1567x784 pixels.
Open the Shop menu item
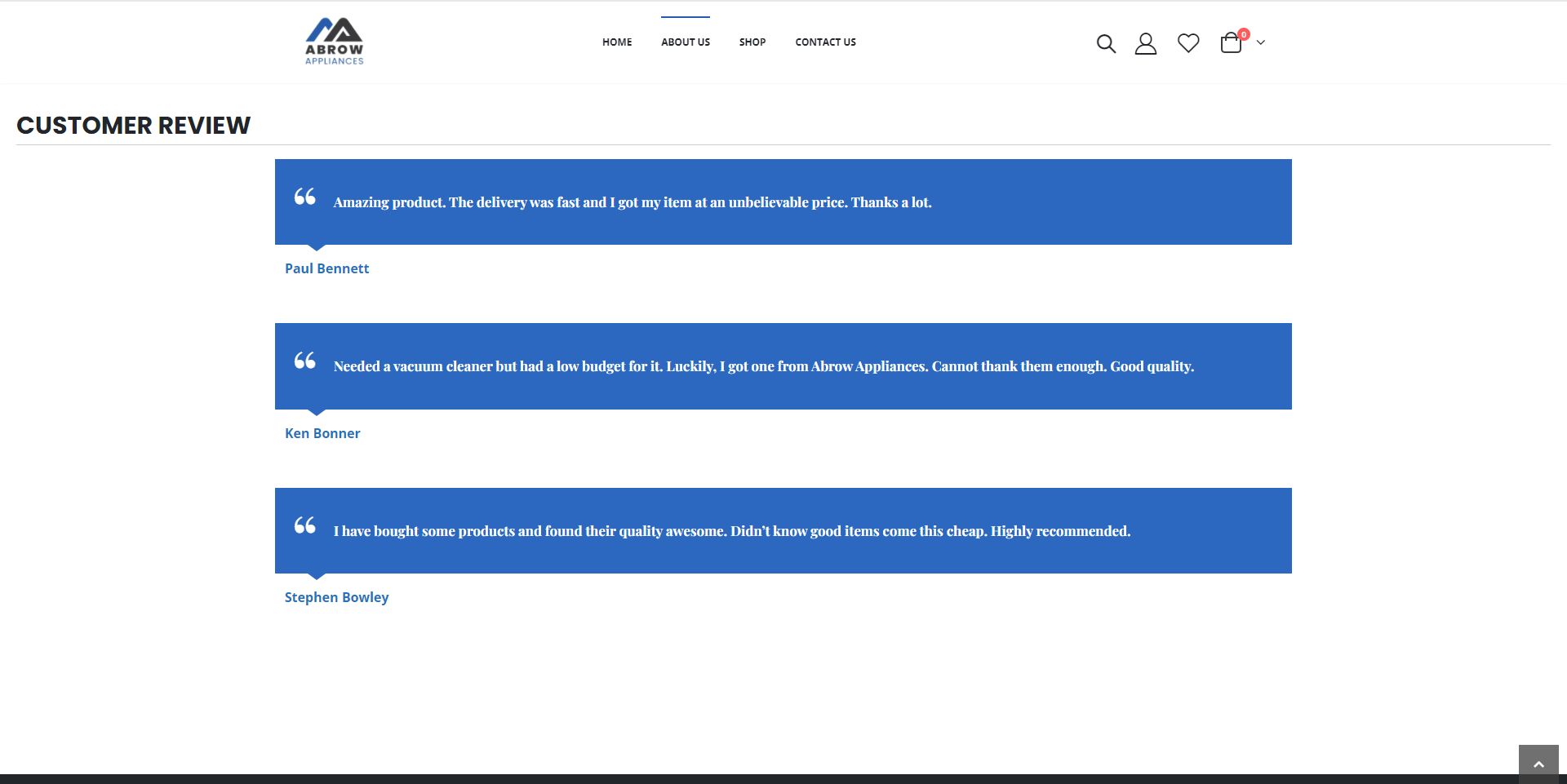click(752, 42)
